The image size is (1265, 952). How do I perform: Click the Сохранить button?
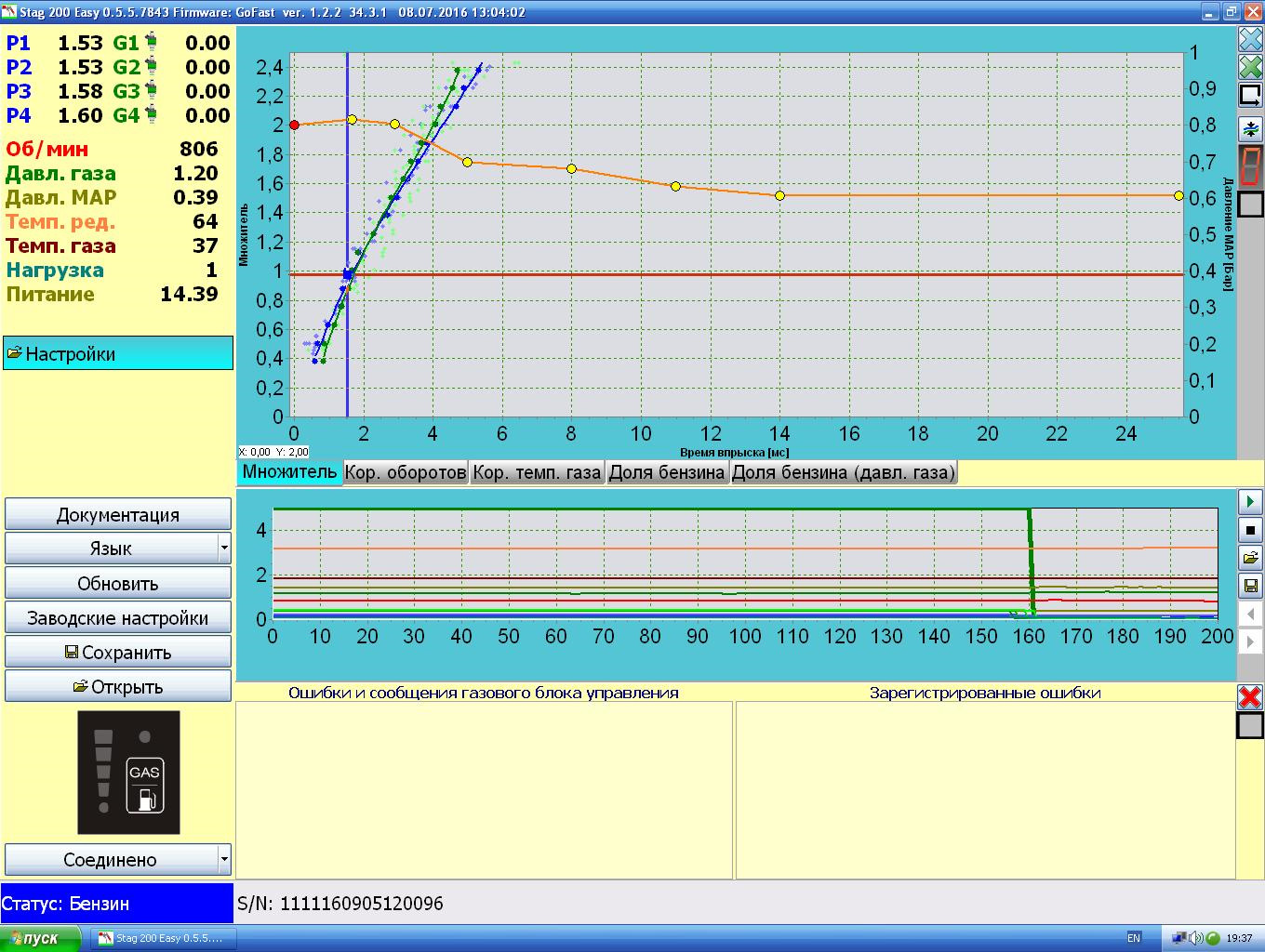[118, 652]
